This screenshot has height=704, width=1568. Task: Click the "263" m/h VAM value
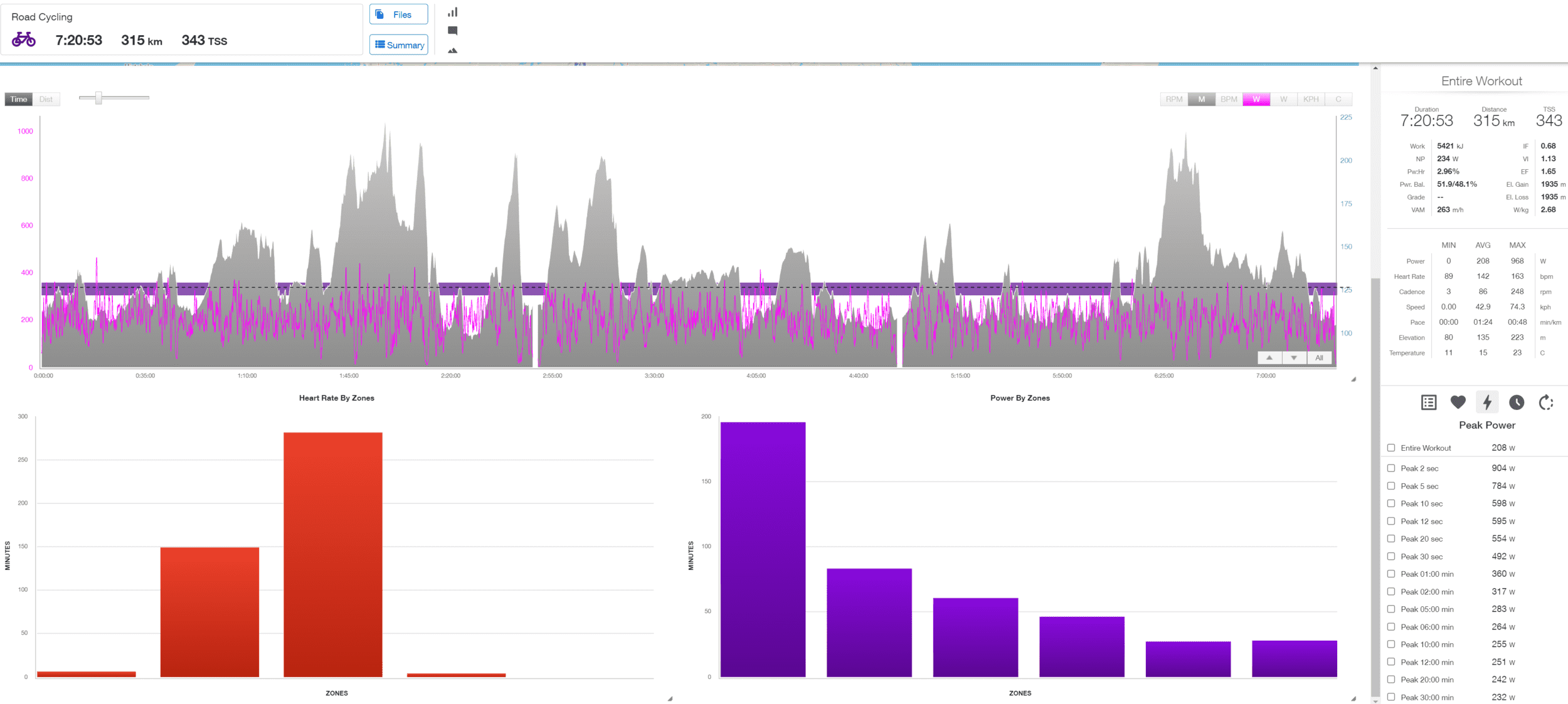1443,210
